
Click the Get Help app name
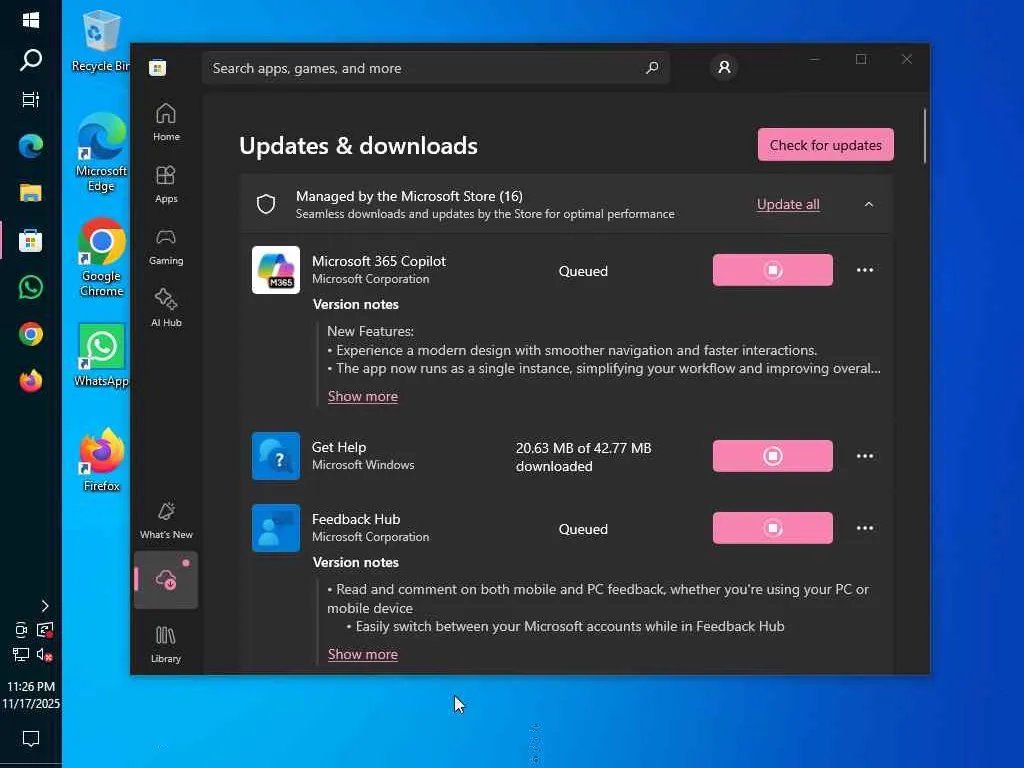coord(339,447)
